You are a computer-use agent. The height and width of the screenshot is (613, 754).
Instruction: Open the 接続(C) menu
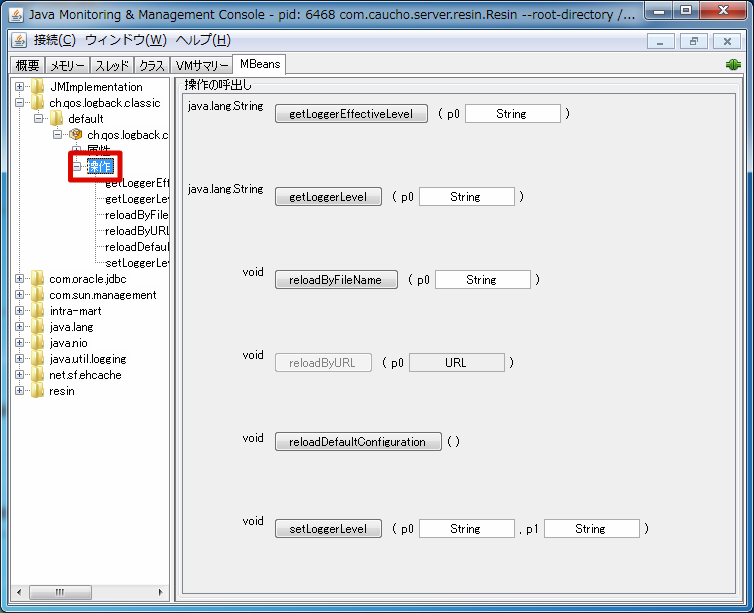pyautogui.click(x=54, y=40)
